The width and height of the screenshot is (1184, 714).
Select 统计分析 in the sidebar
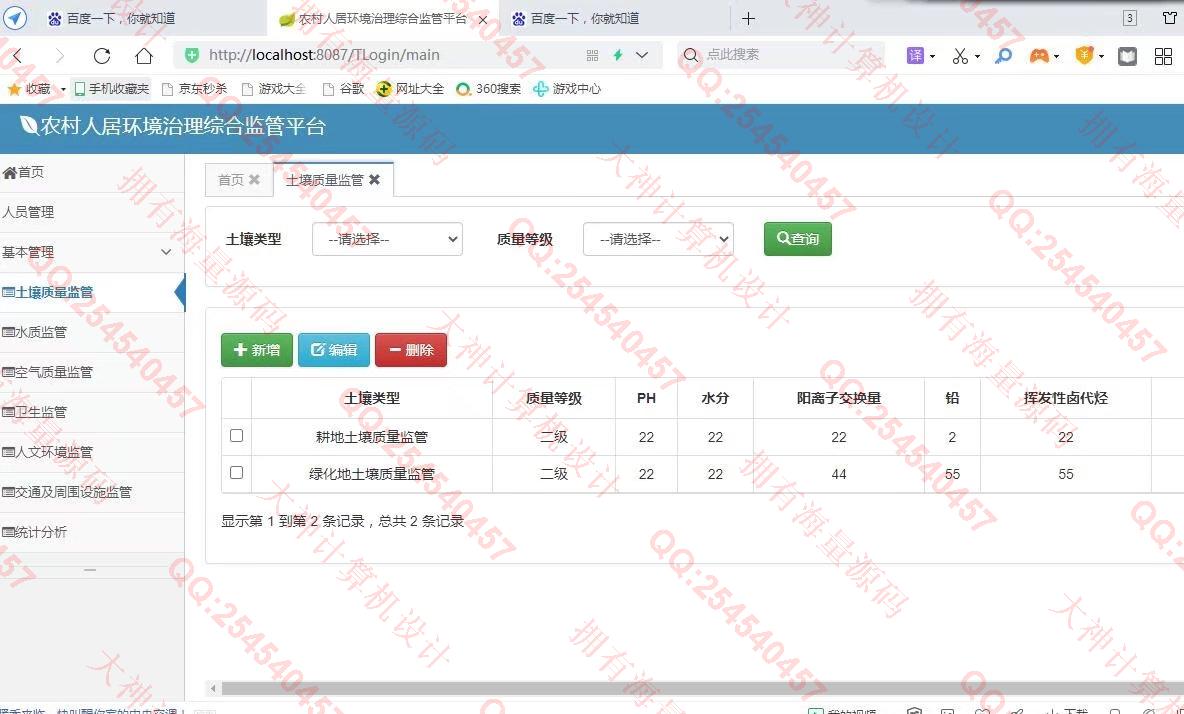click(92, 532)
